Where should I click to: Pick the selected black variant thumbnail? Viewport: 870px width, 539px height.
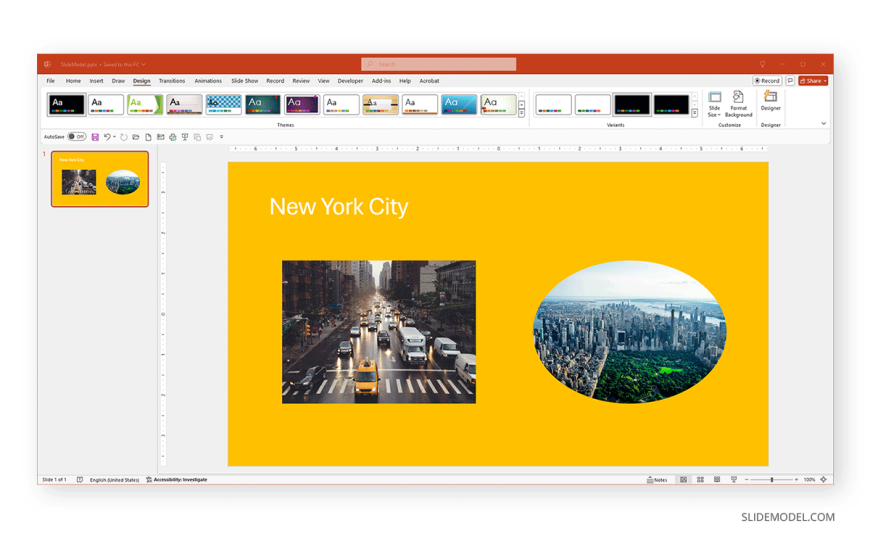(632, 104)
